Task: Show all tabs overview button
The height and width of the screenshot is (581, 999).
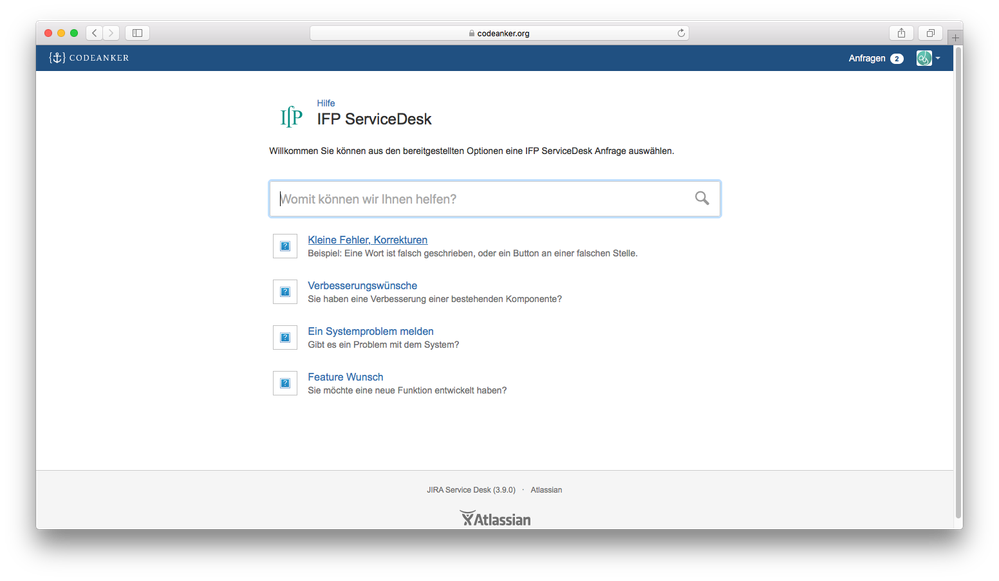Action: tap(930, 33)
